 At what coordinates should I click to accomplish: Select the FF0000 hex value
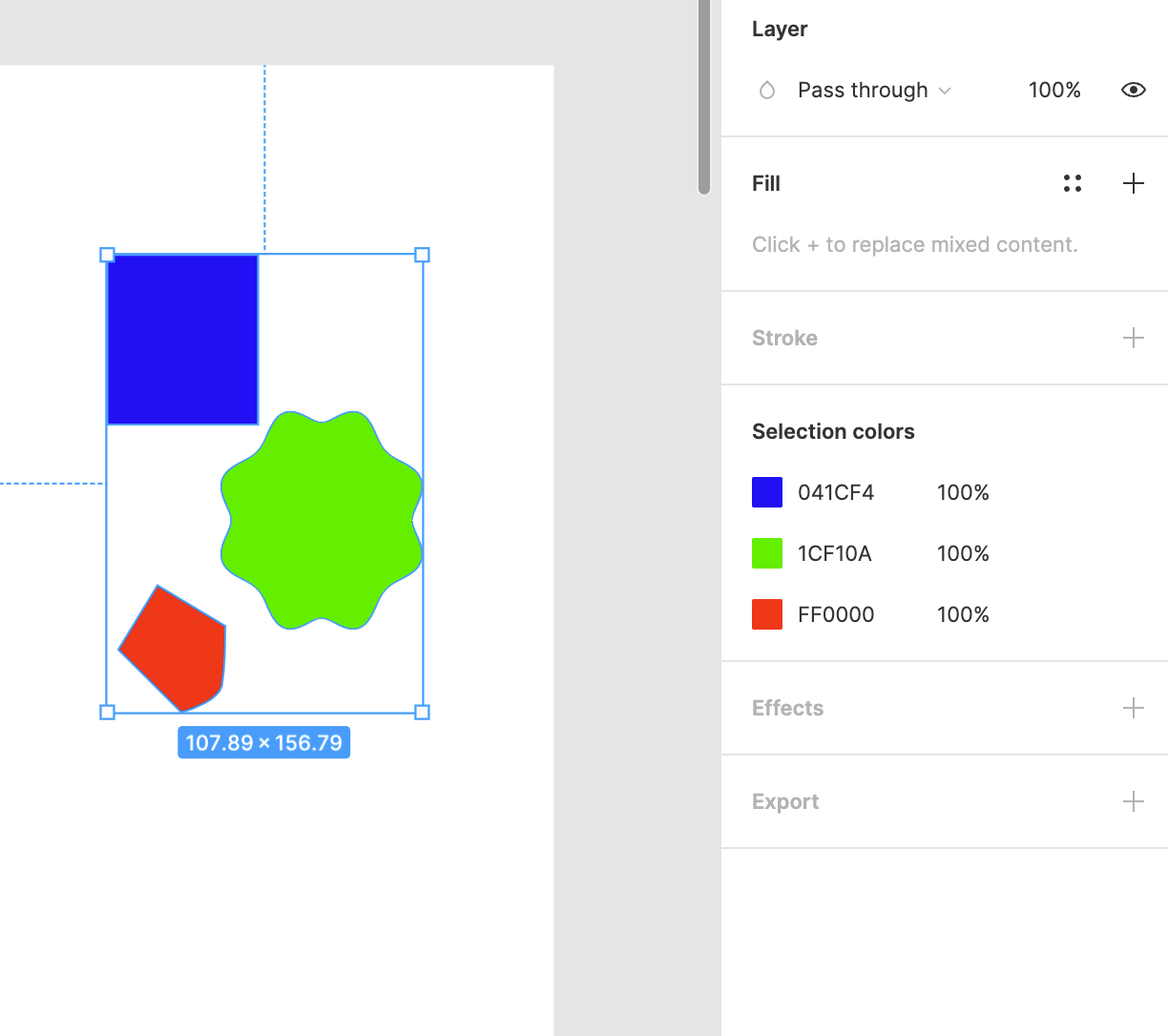click(x=836, y=614)
